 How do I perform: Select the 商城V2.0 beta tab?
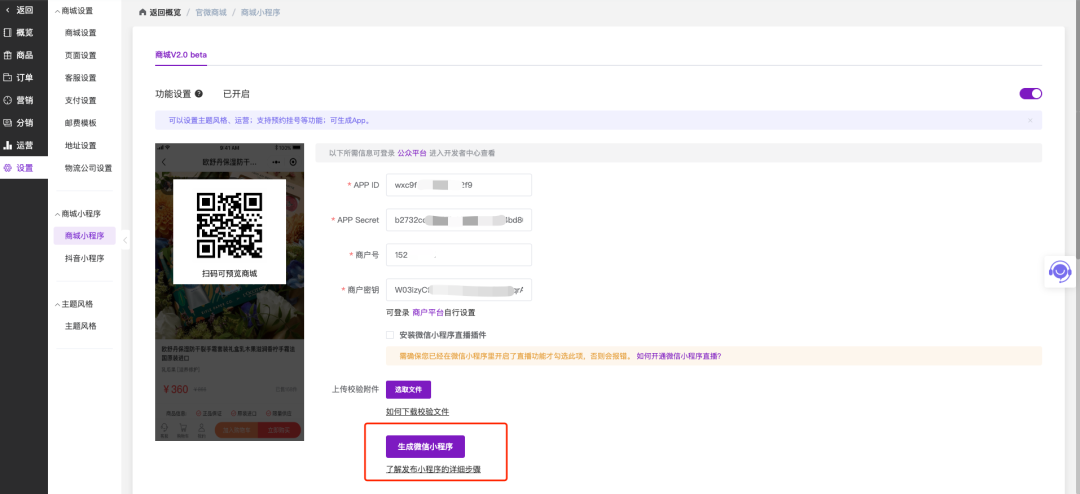point(180,54)
